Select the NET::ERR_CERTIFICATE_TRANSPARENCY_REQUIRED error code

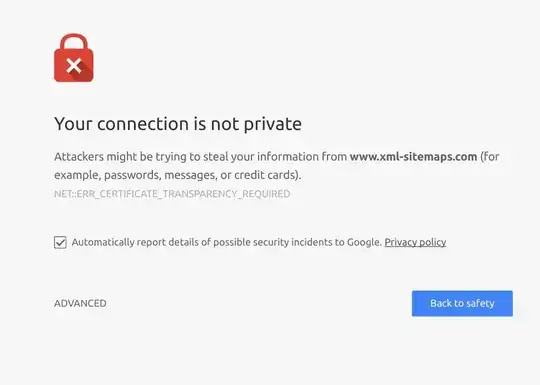click(172, 194)
